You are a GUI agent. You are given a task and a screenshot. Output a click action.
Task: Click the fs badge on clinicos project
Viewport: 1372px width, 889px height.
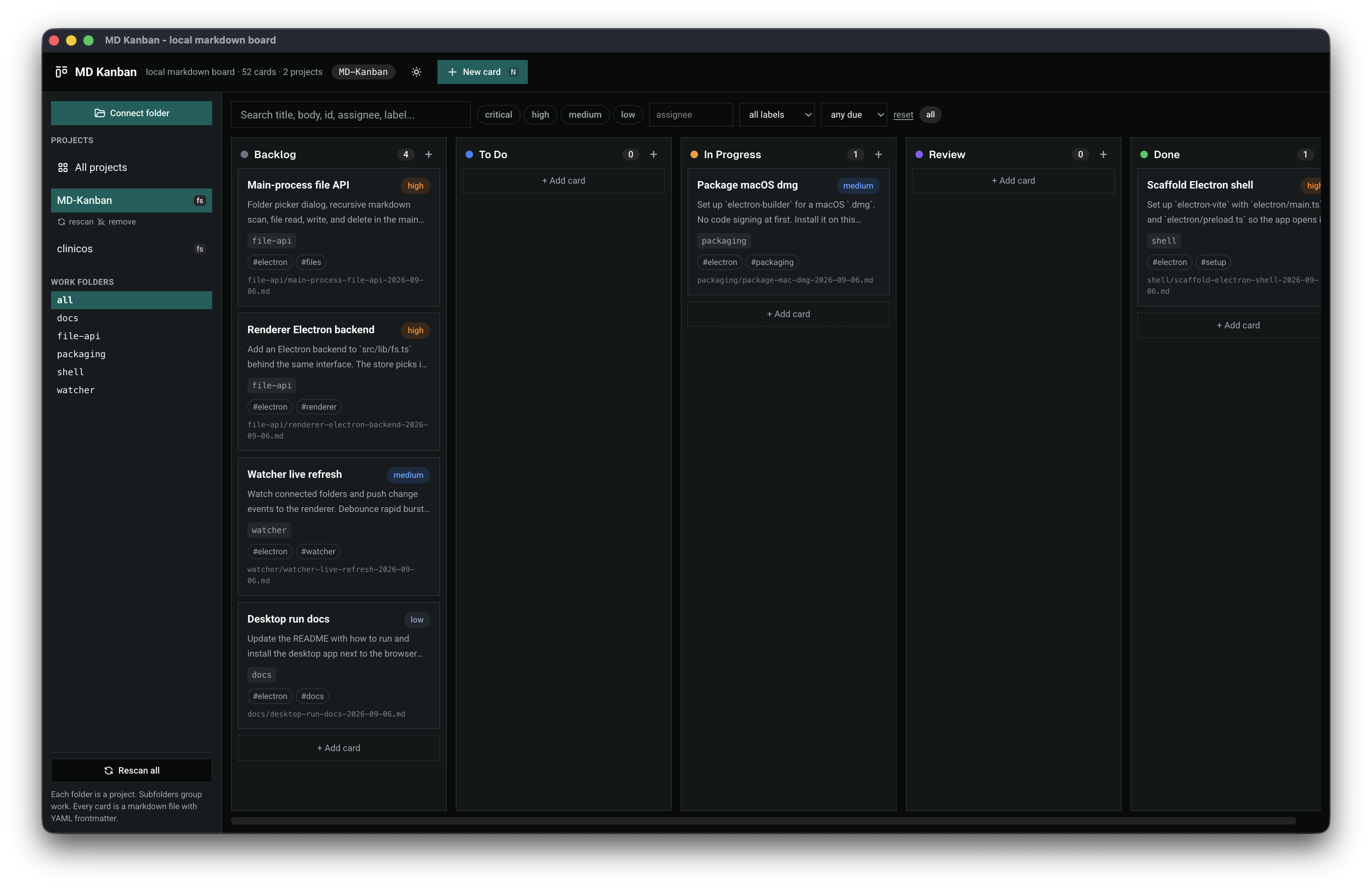pos(199,249)
